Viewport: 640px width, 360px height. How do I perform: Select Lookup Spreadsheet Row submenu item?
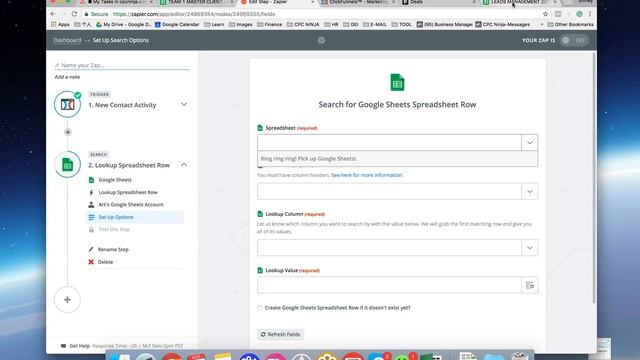pos(128,192)
